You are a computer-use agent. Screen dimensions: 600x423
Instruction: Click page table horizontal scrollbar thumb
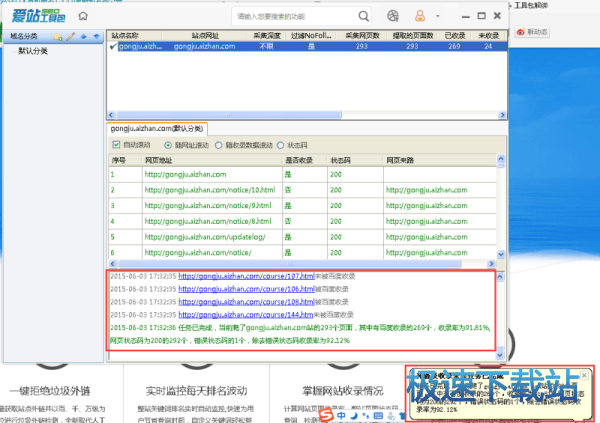click(x=290, y=264)
